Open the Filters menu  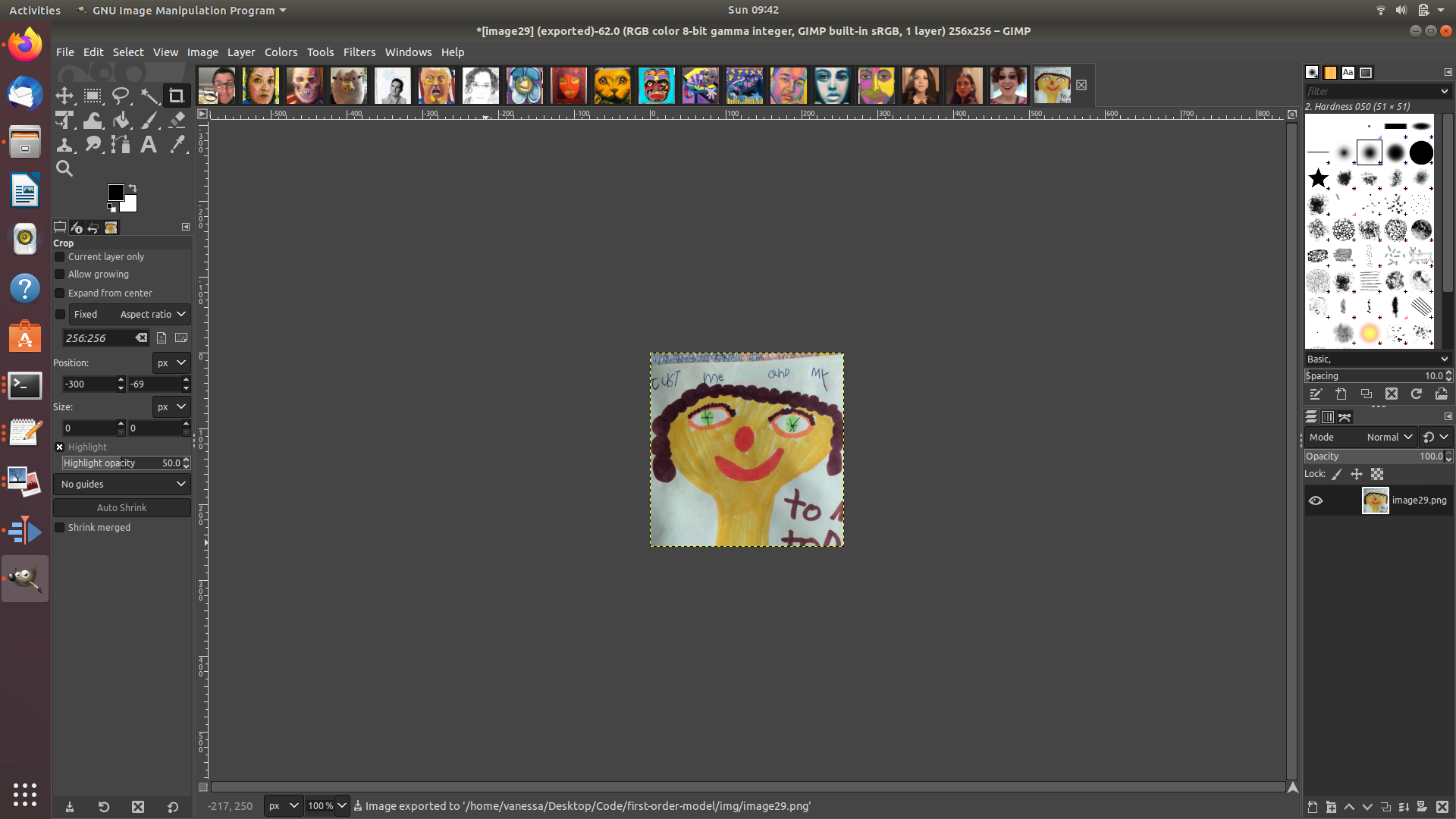(x=359, y=52)
